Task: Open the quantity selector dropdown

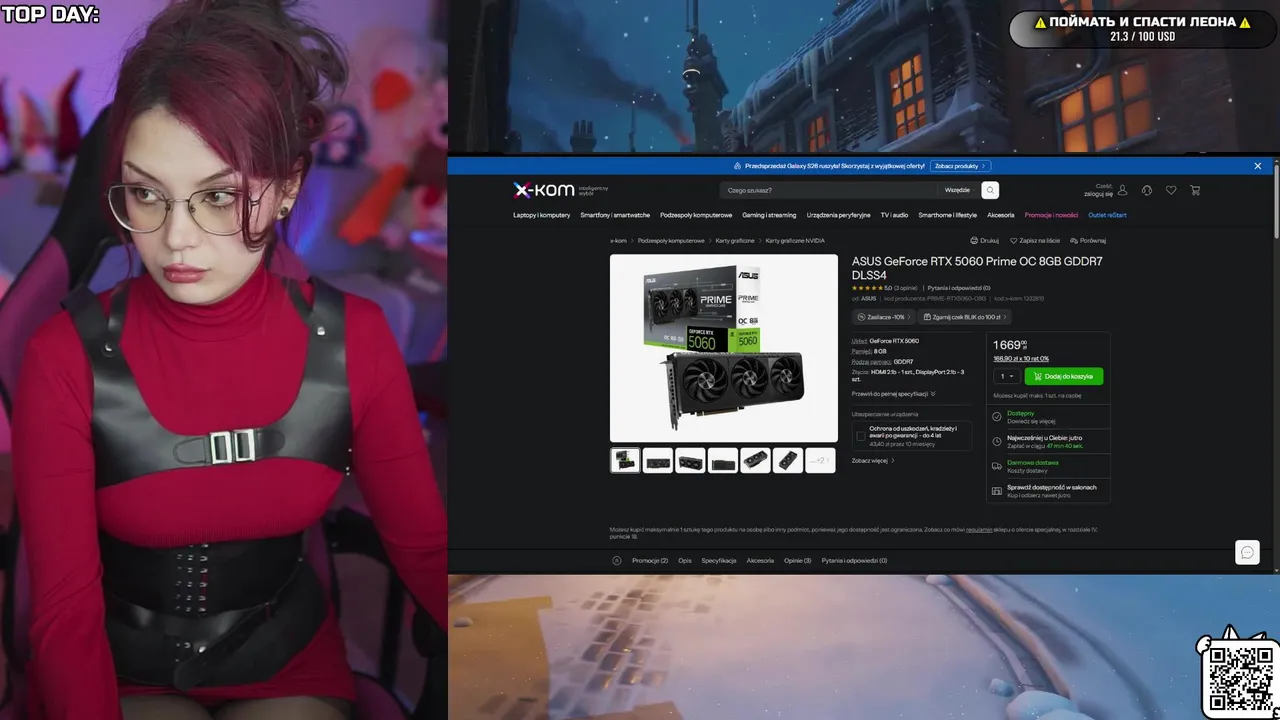Action: point(1007,376)
